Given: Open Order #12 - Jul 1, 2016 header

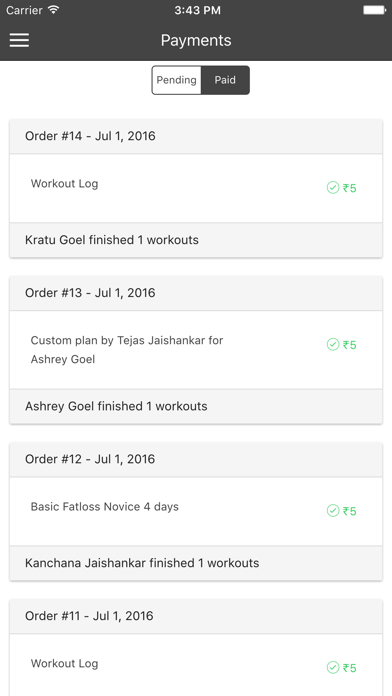Looking at the screenshot, I should coord(196,459).
